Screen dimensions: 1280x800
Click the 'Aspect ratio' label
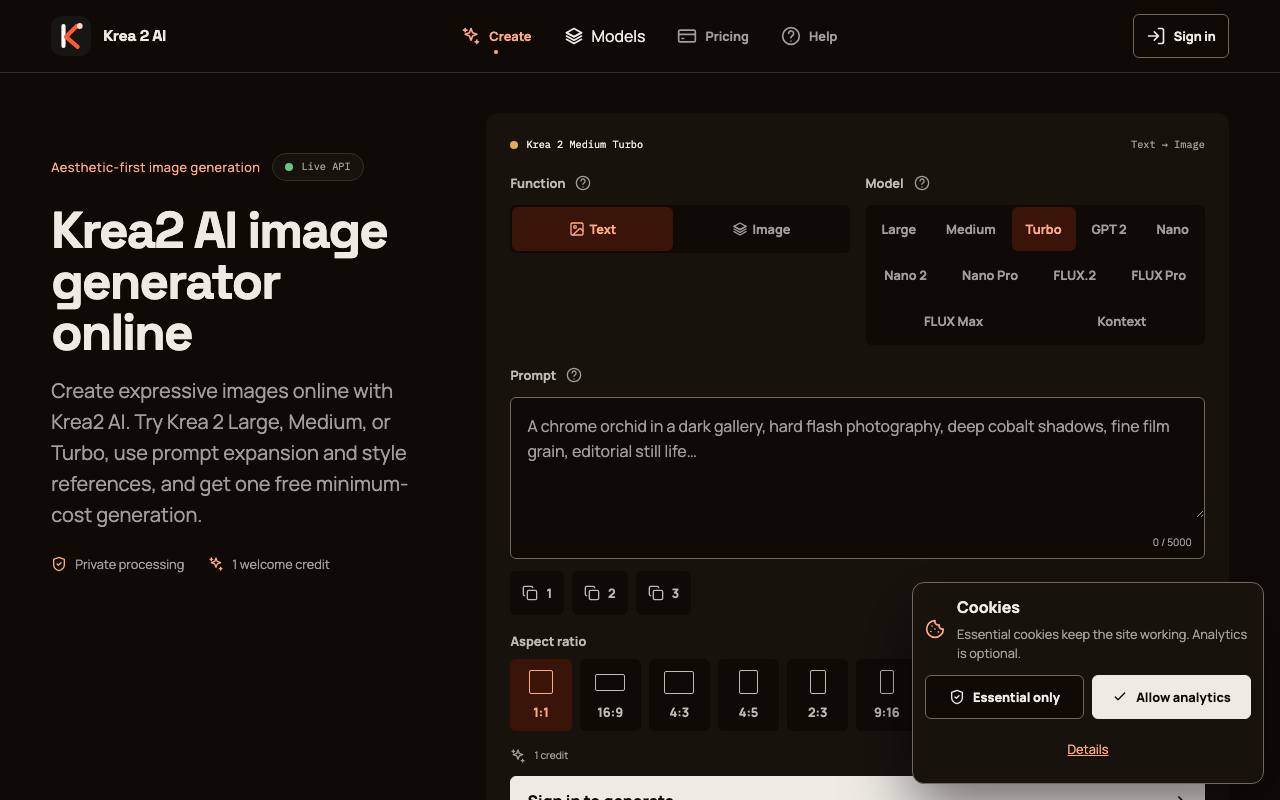coord(548,641)
